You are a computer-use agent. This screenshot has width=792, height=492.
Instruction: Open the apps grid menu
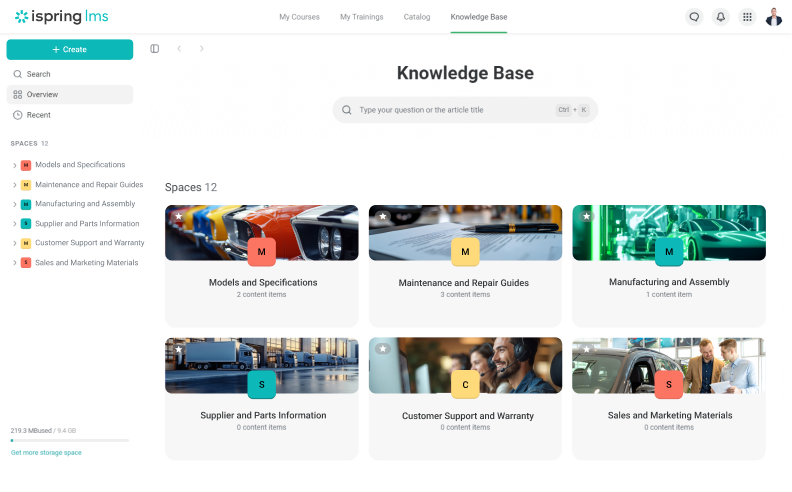pyautogui.click(x=747, y=17)
